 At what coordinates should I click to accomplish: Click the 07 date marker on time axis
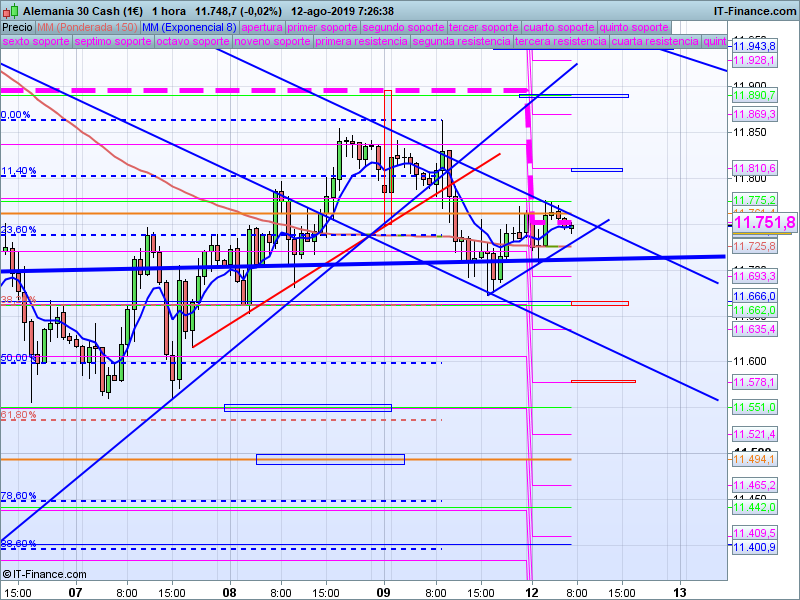[x=76, y=592]
